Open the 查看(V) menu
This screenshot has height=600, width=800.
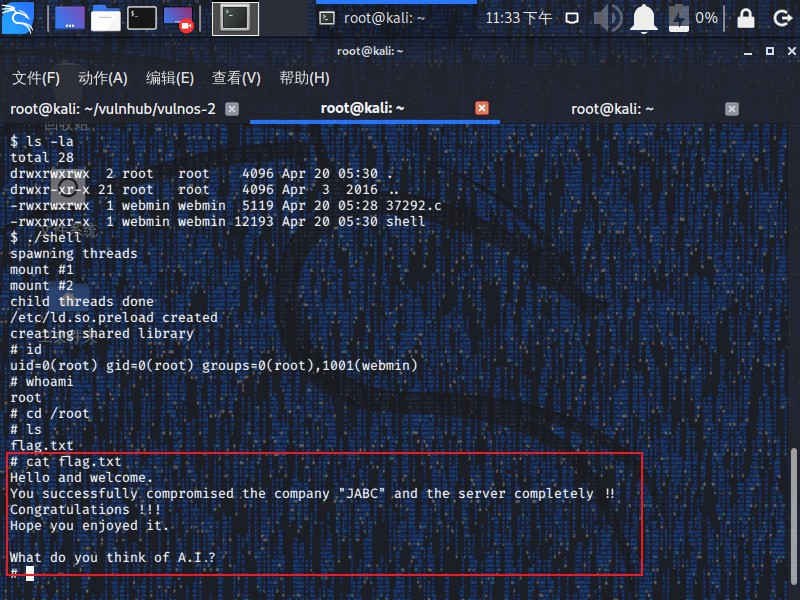click(x=236, y=78)
